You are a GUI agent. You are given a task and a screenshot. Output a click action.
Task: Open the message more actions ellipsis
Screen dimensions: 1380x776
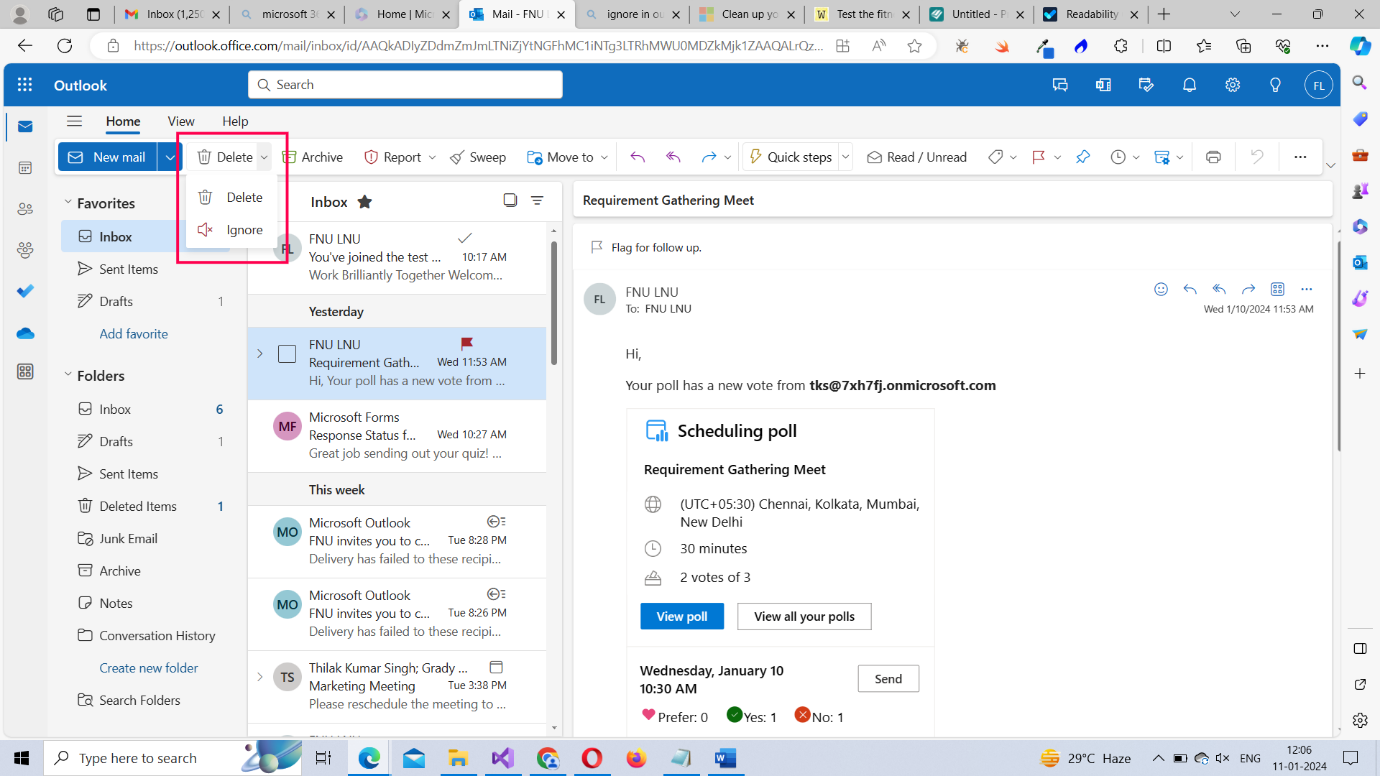coord(1306,289)
